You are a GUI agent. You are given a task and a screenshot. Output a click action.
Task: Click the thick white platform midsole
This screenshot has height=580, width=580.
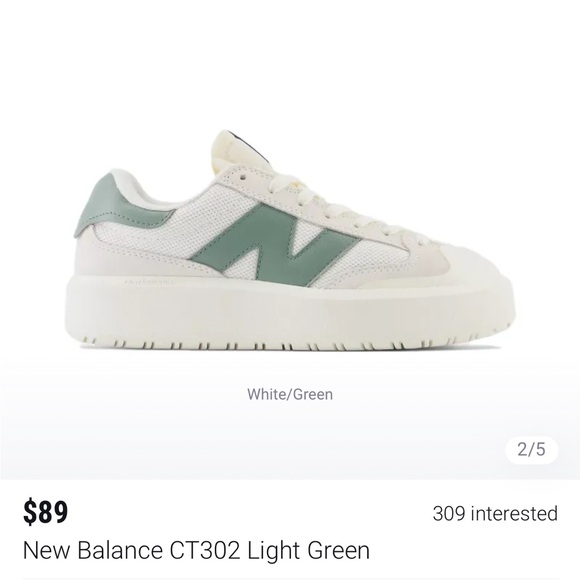click(x=290, y=311)
